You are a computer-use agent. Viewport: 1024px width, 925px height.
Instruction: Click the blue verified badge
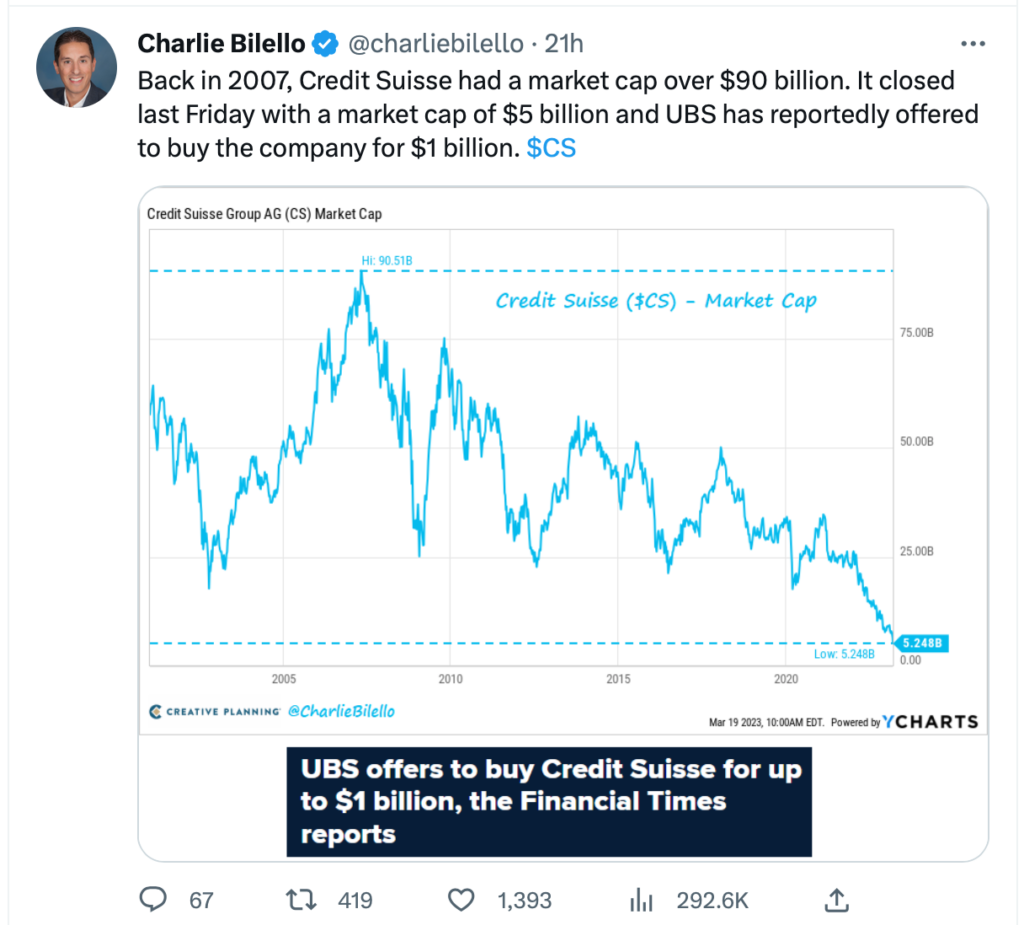pyautogui.click(x=325, y=44)
